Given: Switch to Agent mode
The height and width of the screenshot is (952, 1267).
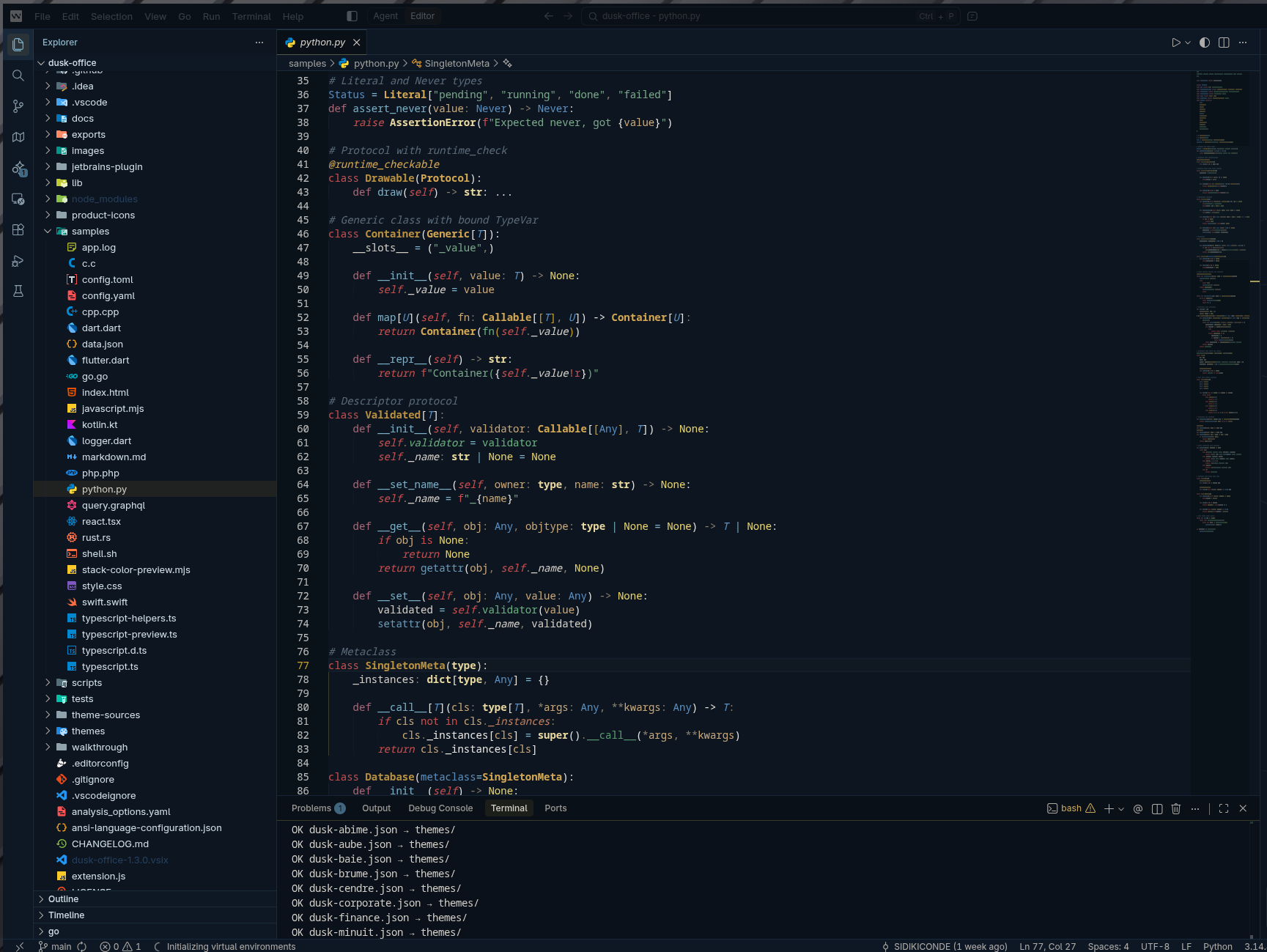Looking at the screenshot, I should [385, 16].
